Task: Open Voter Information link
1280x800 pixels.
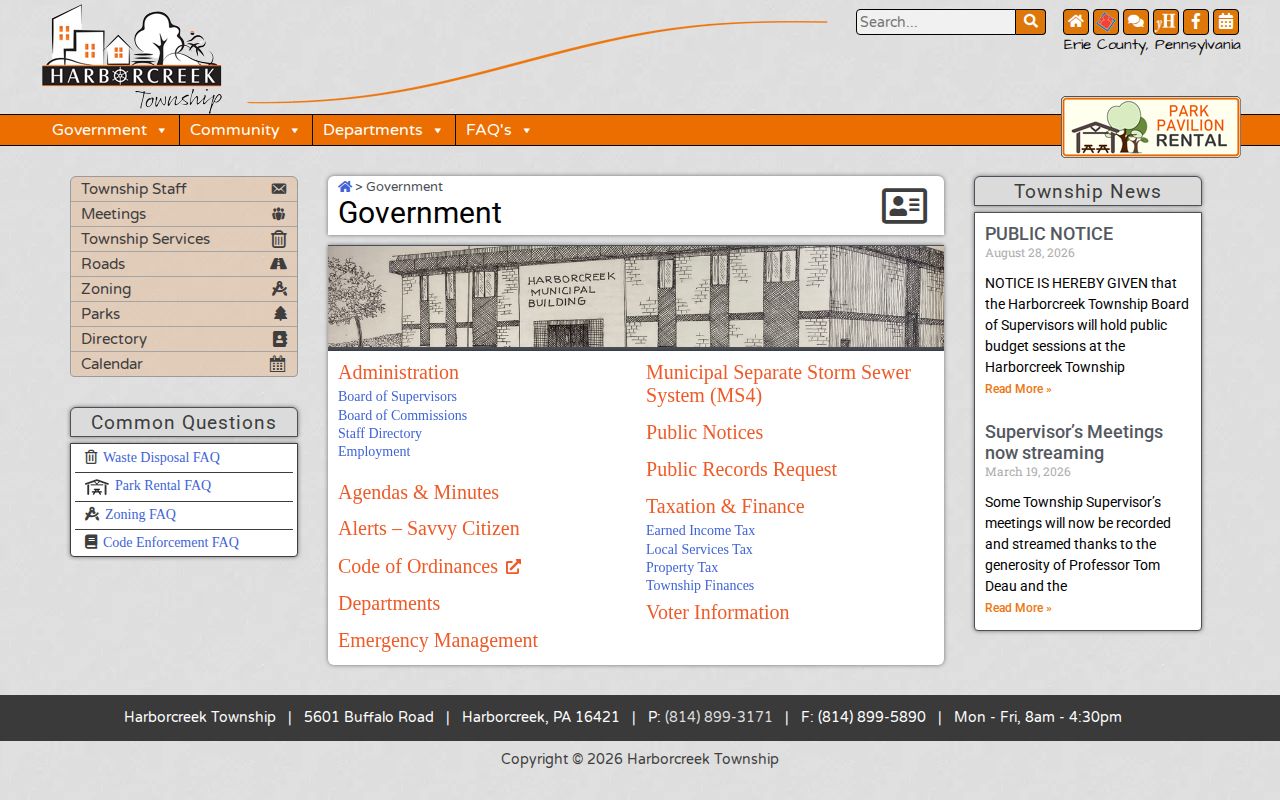Action: coord(717,612)
